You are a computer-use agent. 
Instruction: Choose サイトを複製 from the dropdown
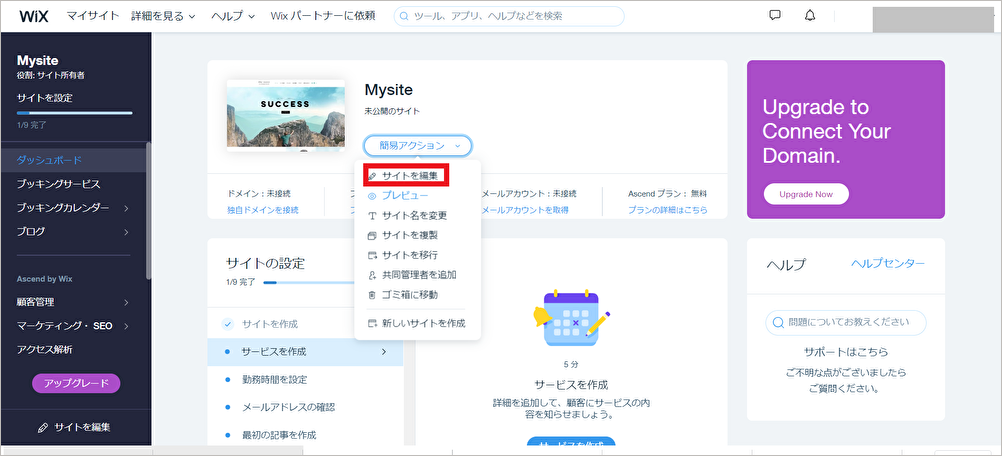coord(410,236)
